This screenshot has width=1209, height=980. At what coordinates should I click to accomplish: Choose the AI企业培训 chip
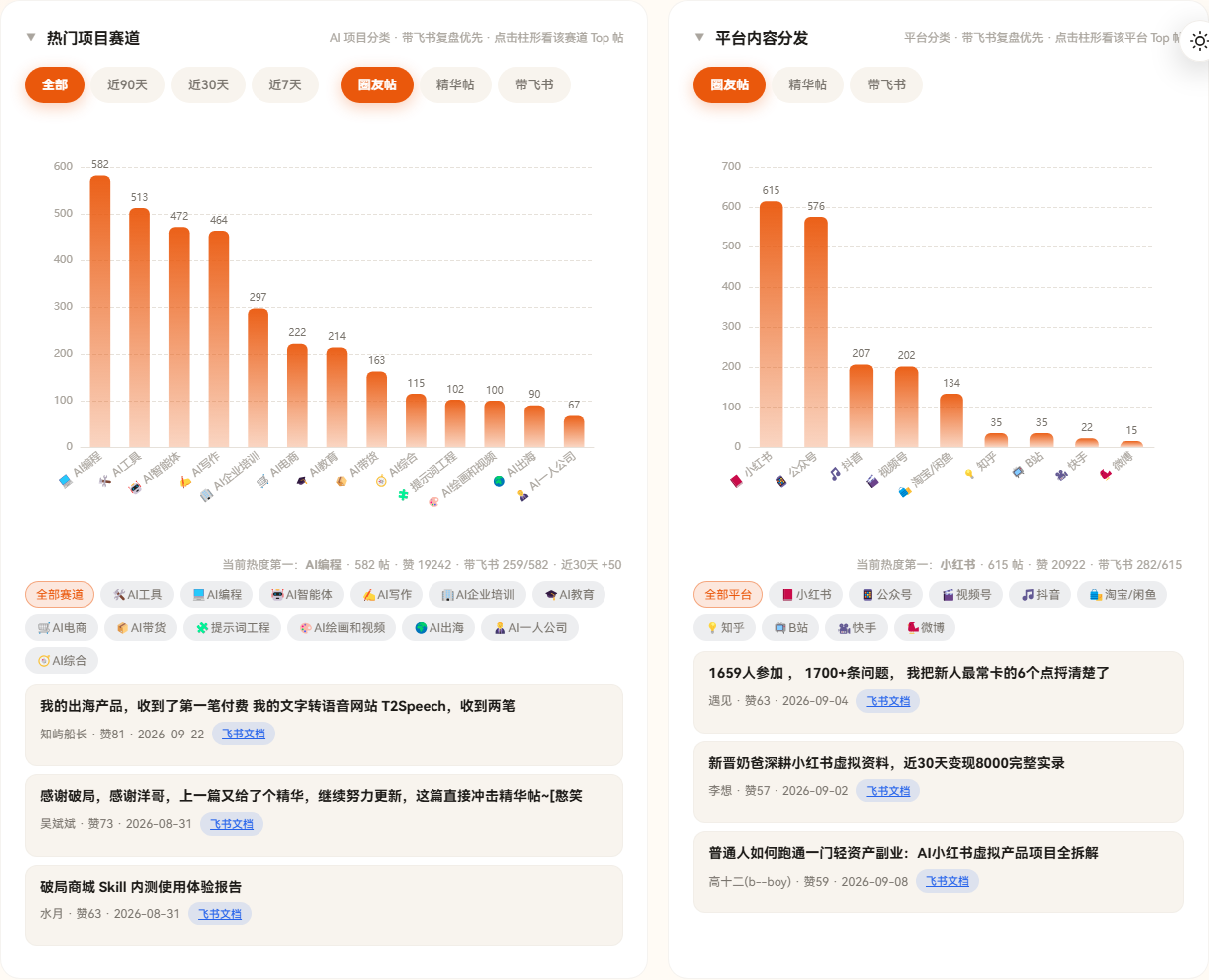[477, 595]
